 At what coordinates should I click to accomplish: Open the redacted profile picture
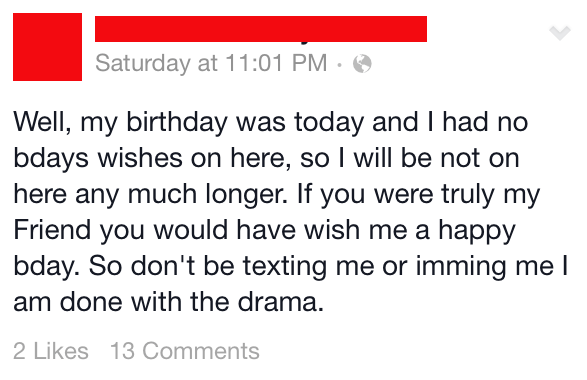[x=48, y=47]
